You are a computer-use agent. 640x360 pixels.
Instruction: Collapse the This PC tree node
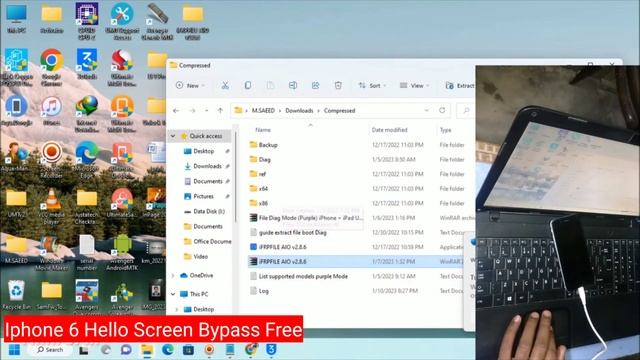click(x=173, y=294)
